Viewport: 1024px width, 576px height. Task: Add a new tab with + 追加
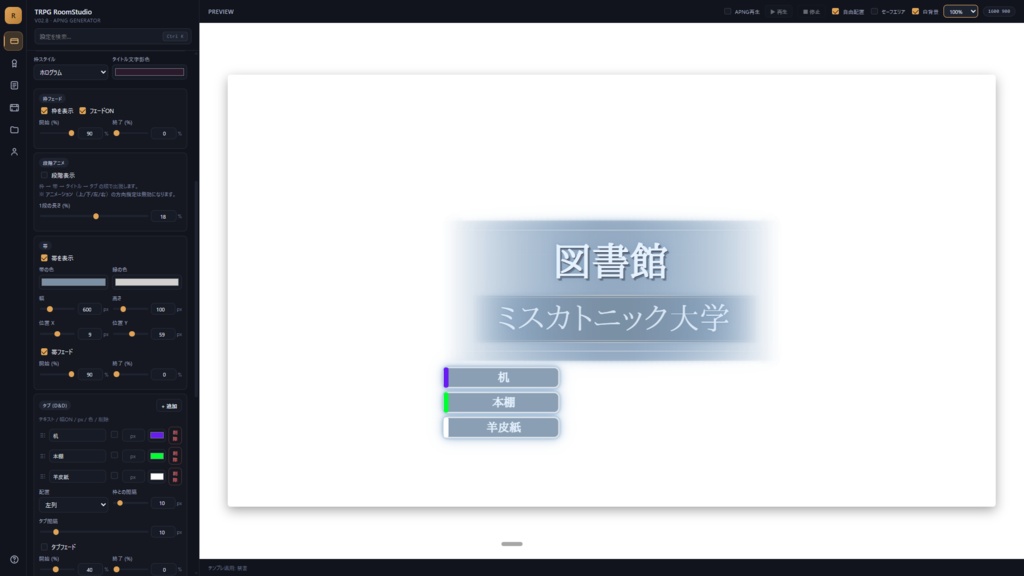[x=169, y=406]
